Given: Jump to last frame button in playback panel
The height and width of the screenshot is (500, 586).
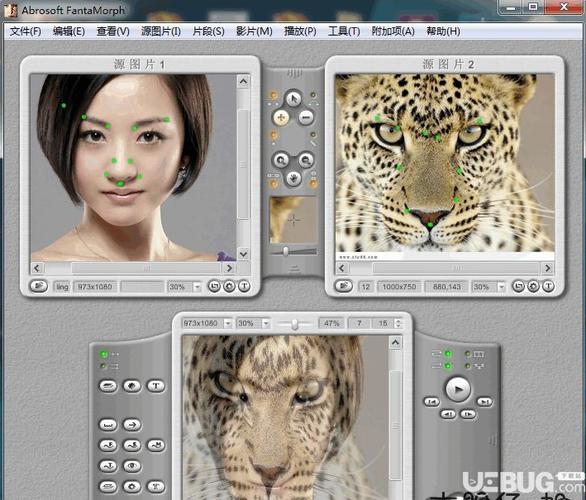Looking at the screenshot, I should pyautogui.click(x=485, y=402).
